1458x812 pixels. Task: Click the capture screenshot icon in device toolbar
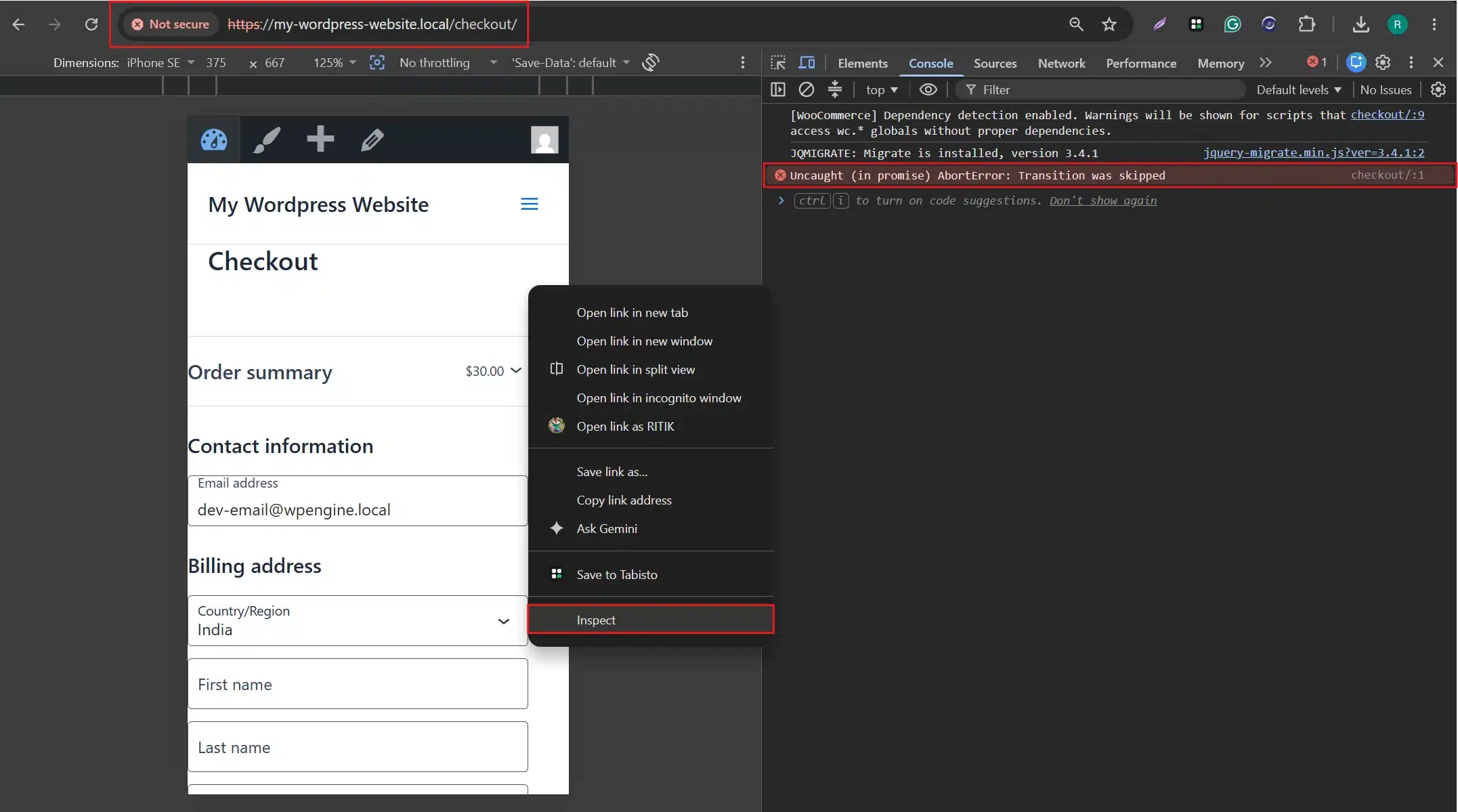coord(377,62)
